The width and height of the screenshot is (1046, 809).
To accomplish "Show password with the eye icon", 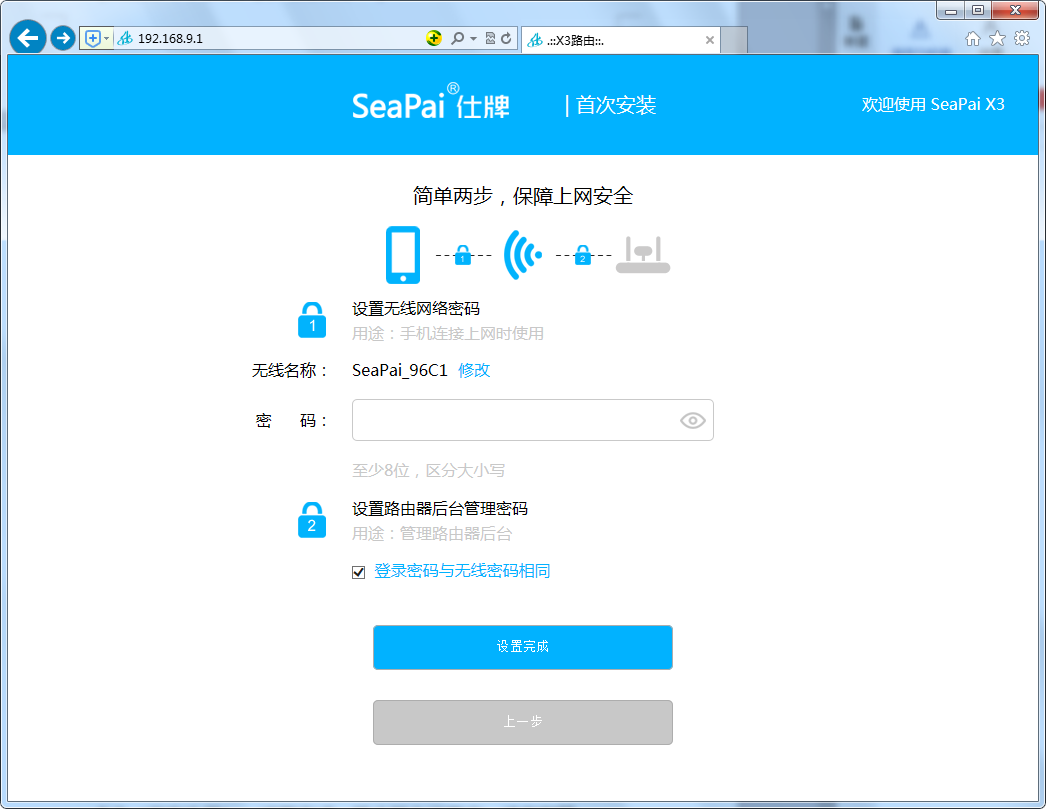I will point(692,421).
